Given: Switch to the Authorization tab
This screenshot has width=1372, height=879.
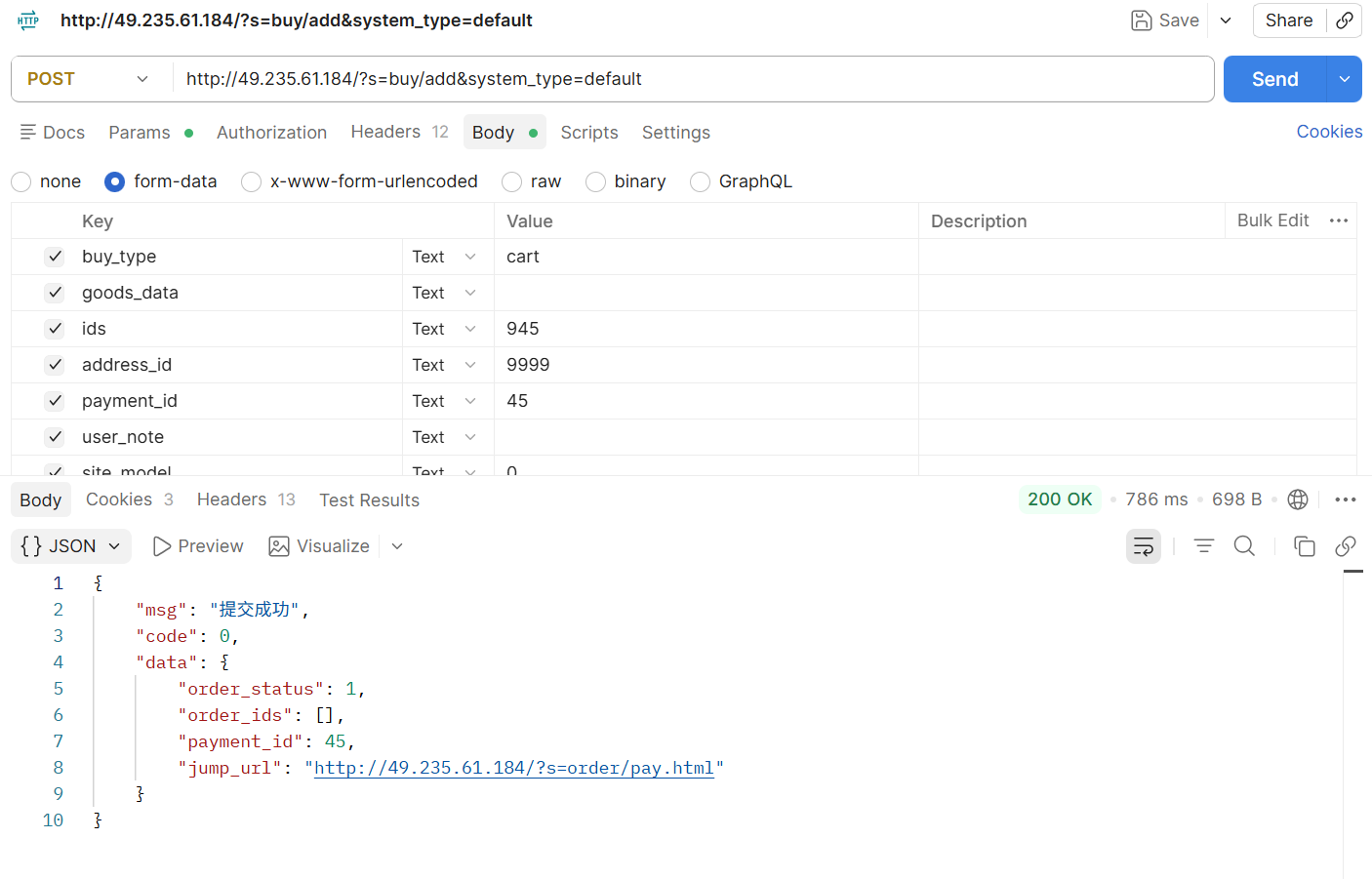Looking at the screenshot, I should click(x=271, y=133).
